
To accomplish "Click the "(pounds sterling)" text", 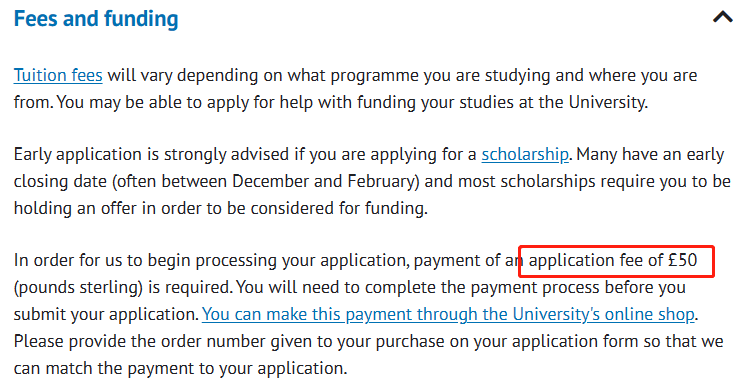I will pos(78,287).
